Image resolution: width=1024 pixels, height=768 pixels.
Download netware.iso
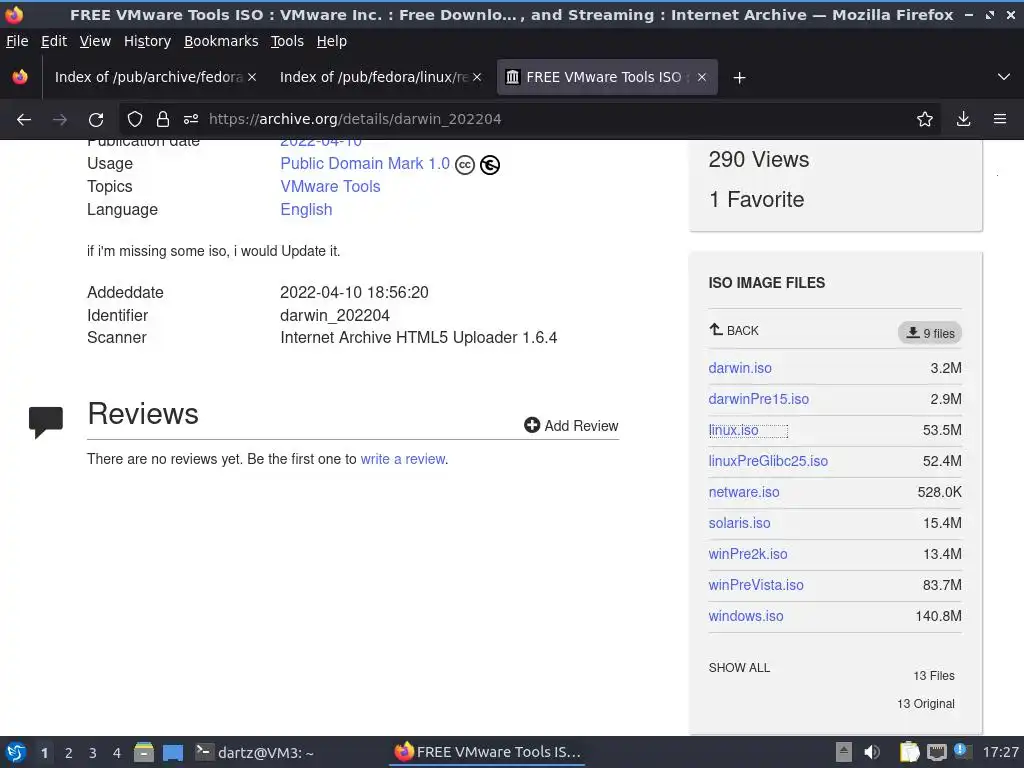coord(744,492)
